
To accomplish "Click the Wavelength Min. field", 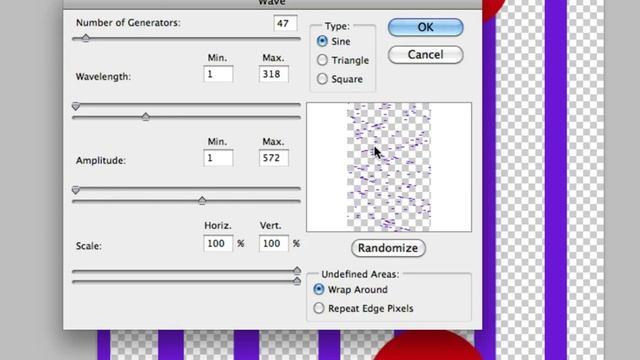I will click(218, 74).
